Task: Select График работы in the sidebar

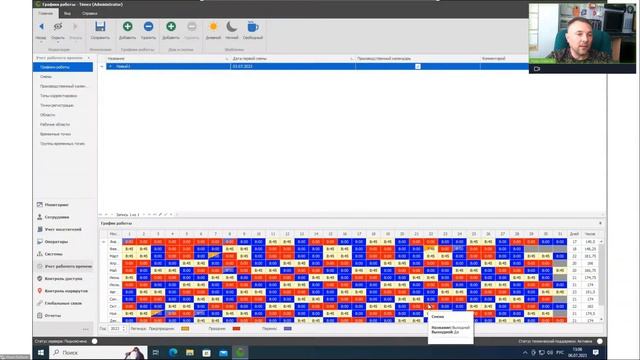Action: [x=63, y=67]
